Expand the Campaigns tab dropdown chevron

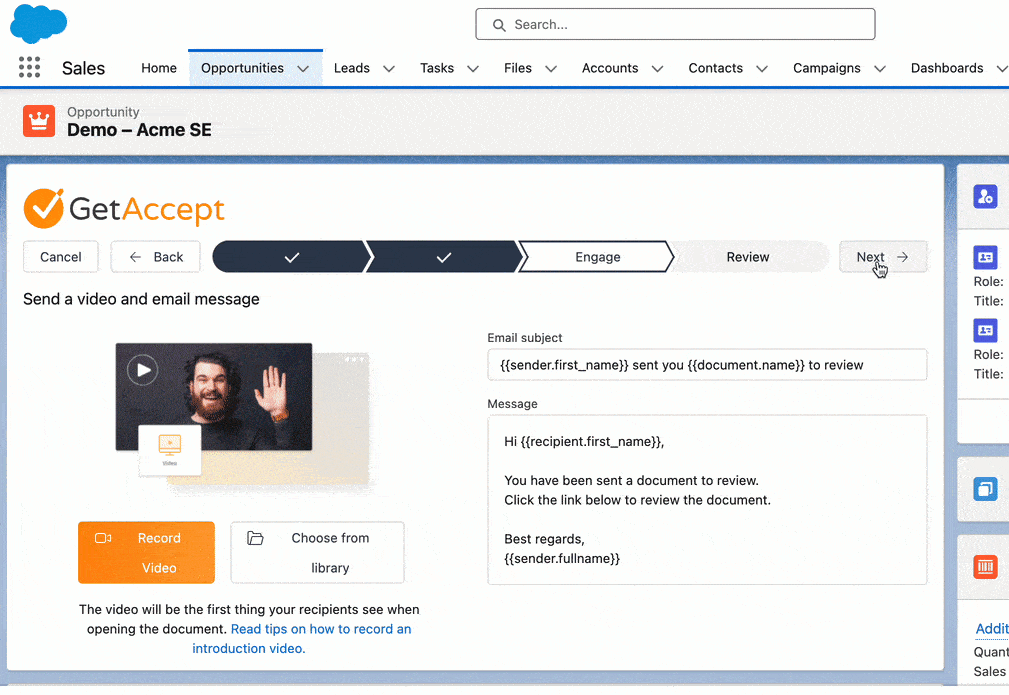coord(880,69)
